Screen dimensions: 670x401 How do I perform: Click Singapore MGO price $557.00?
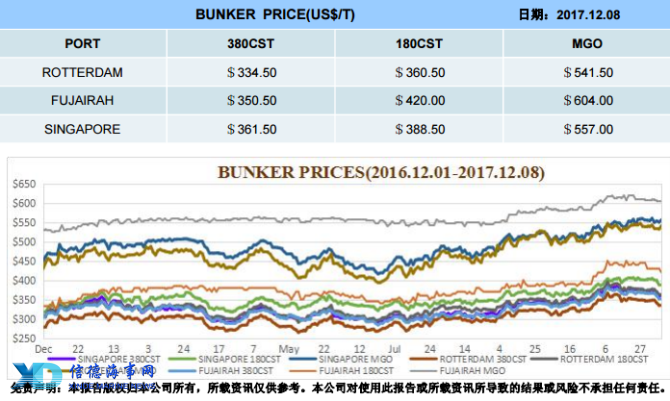588,129
